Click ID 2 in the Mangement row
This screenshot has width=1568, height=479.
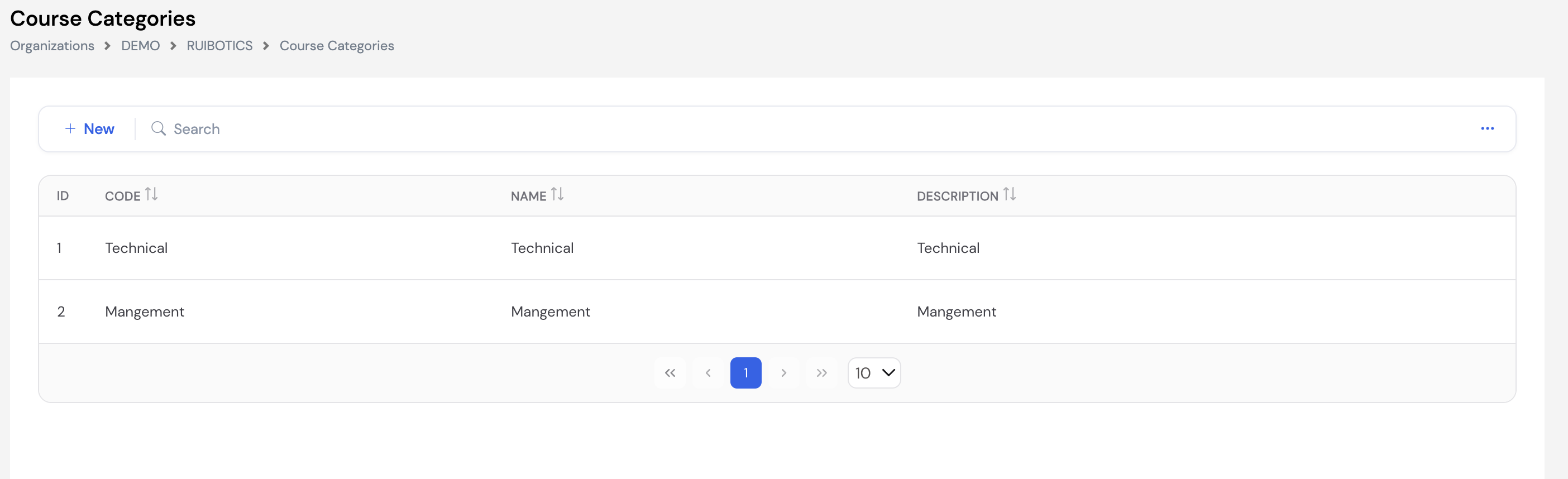tap(61, 312)
